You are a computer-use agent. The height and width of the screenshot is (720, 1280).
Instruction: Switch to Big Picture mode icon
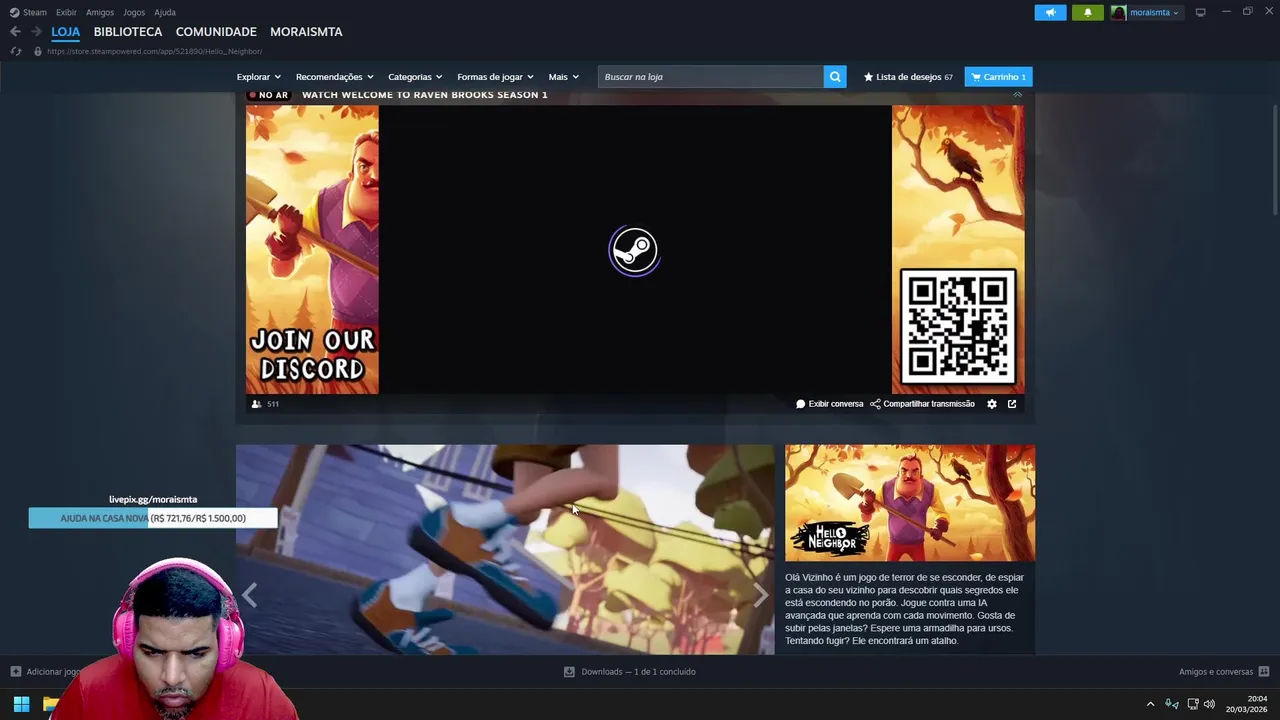tap(1201, 12)
